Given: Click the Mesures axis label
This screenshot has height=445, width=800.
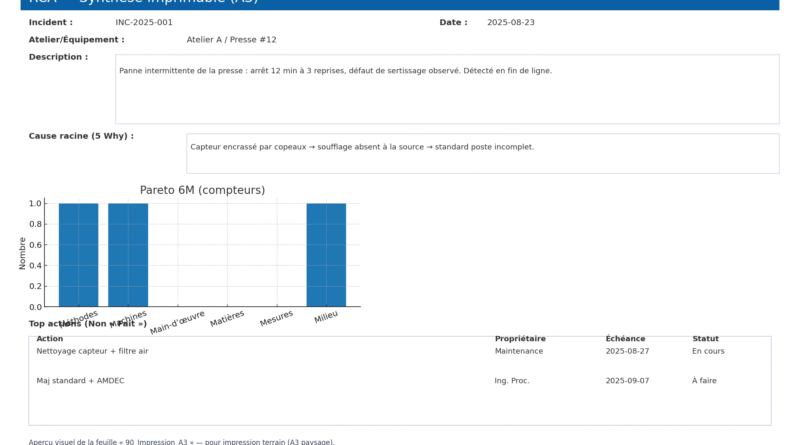Looking at the screenshot, I should pos(277,319).
